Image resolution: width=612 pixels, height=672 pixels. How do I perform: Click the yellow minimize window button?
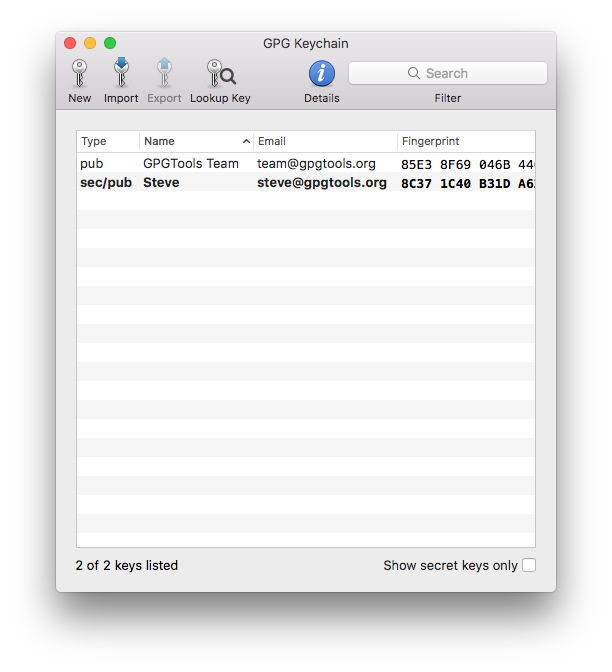click(x=90, y=43)
